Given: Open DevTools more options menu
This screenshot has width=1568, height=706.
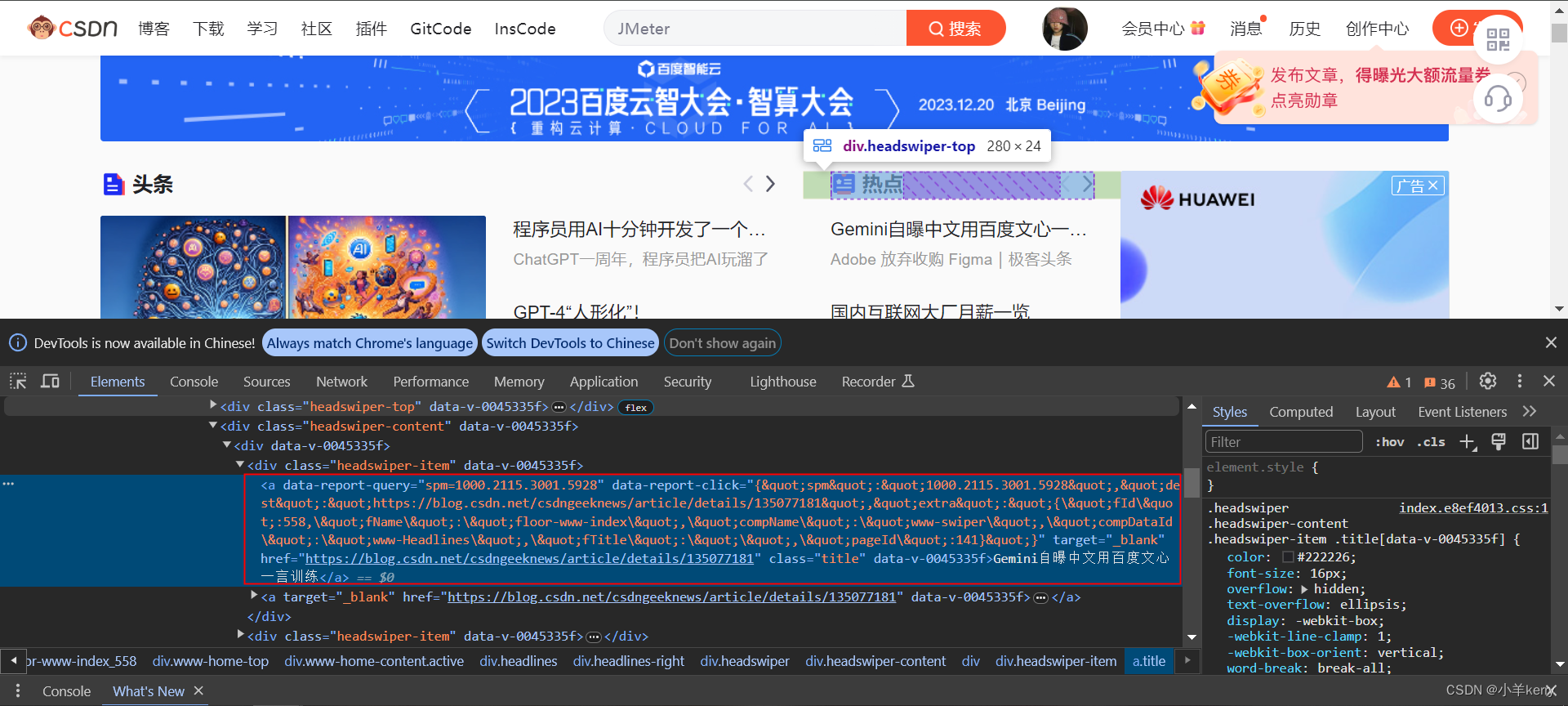Looking at the screenshot, I should [x=1519, y=381].
